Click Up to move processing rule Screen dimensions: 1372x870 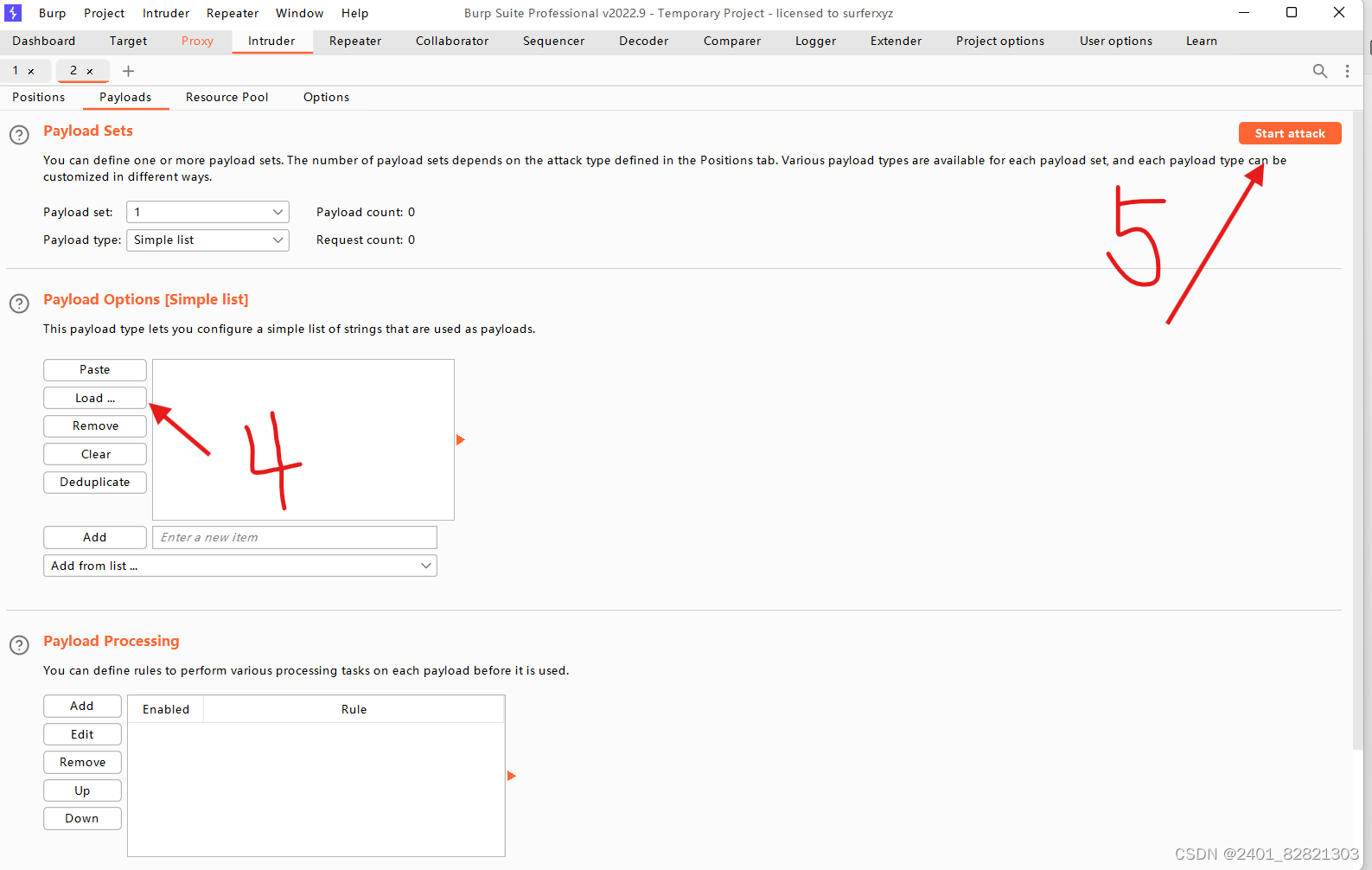pyautogui.click(x=82, y=790)
